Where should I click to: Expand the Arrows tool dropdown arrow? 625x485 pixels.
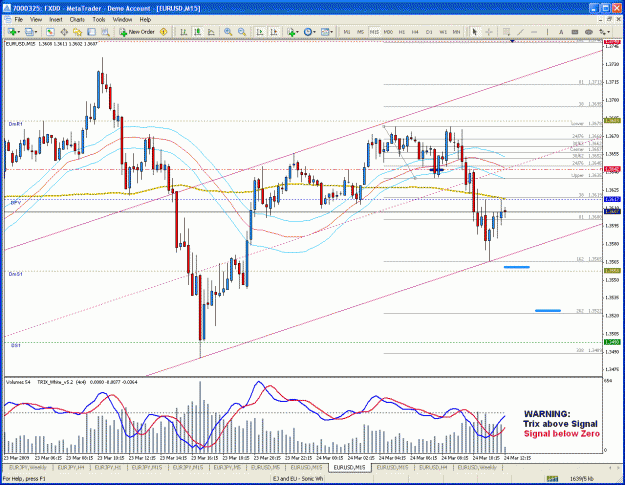click(609, 32)
